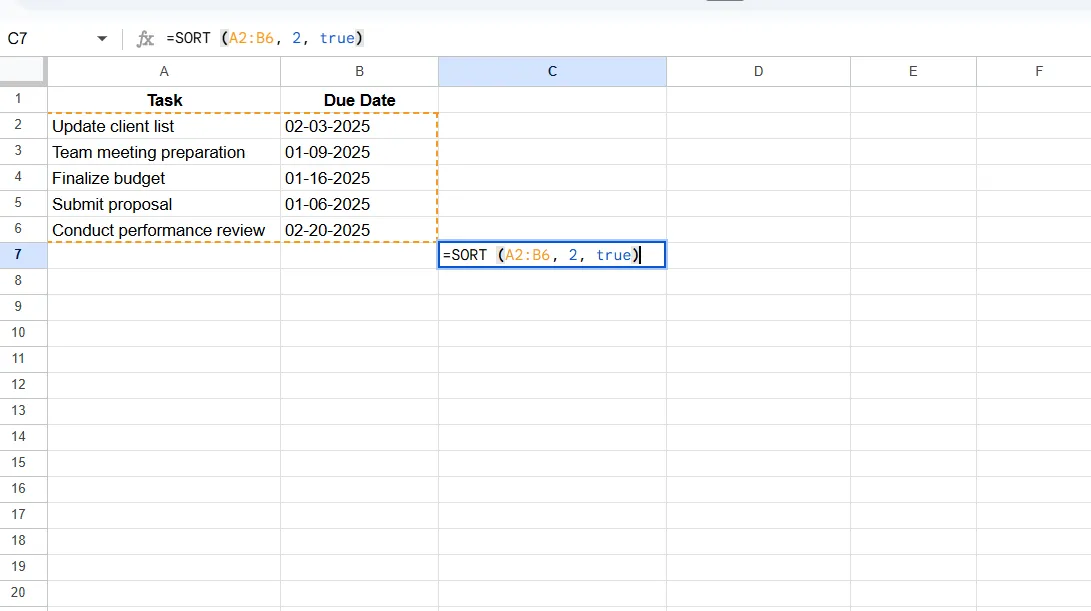Click the 01-06-2025 date cell
The height and width of the screenshot is (611, 1091).
pyautogui.click(x=360, y=204)
